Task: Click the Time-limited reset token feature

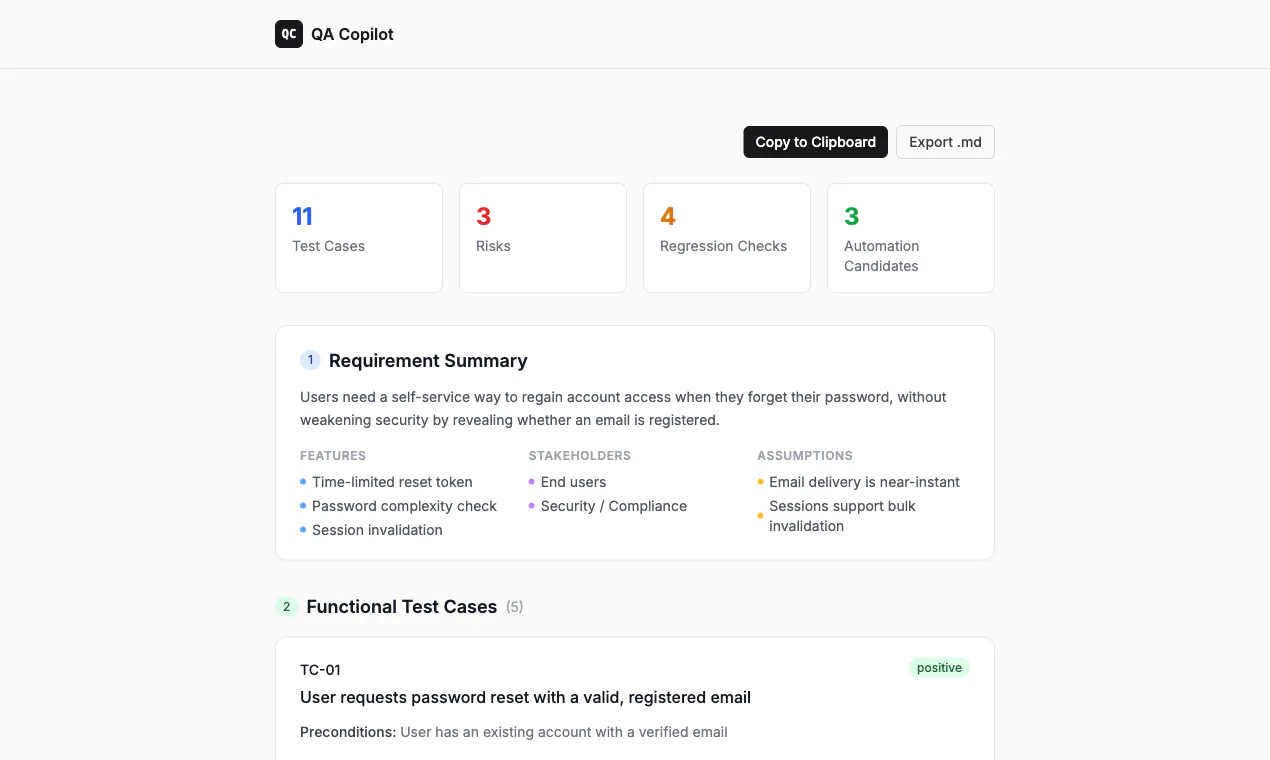Action: [392, 482]
